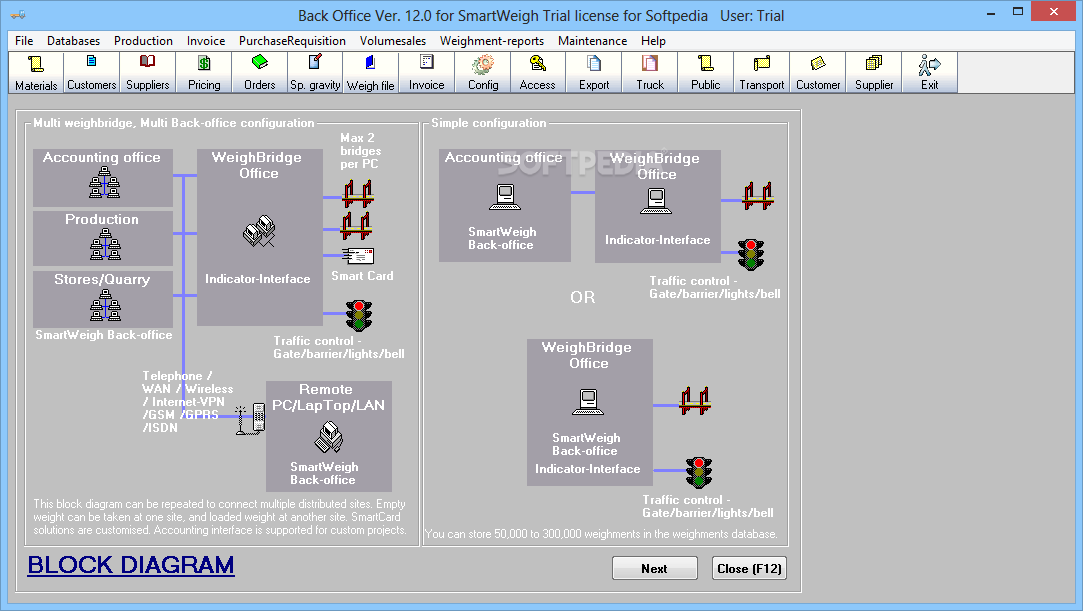Viewport: 1083px width, 611px height.
Task: Open the Transport toolbar button
Action: point(762,72)
